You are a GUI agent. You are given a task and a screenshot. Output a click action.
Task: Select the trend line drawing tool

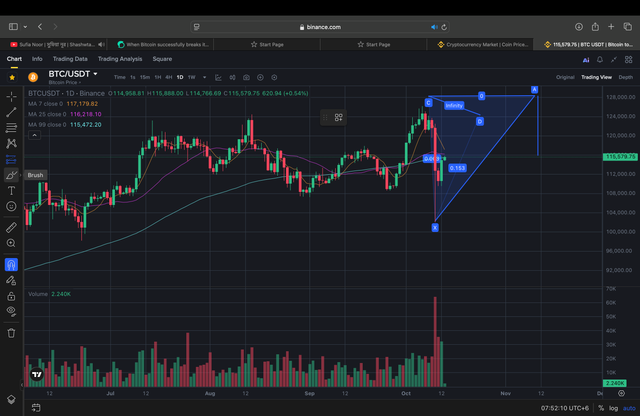coord(11,112)
